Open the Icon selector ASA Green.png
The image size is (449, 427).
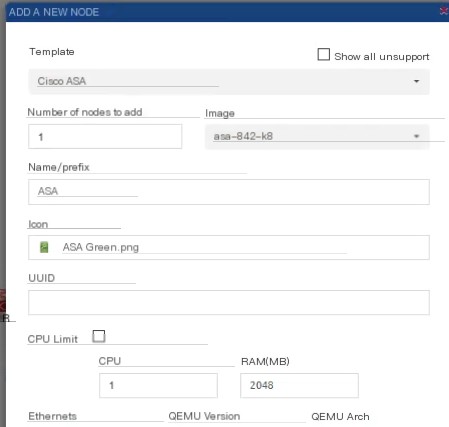point(229,247)
